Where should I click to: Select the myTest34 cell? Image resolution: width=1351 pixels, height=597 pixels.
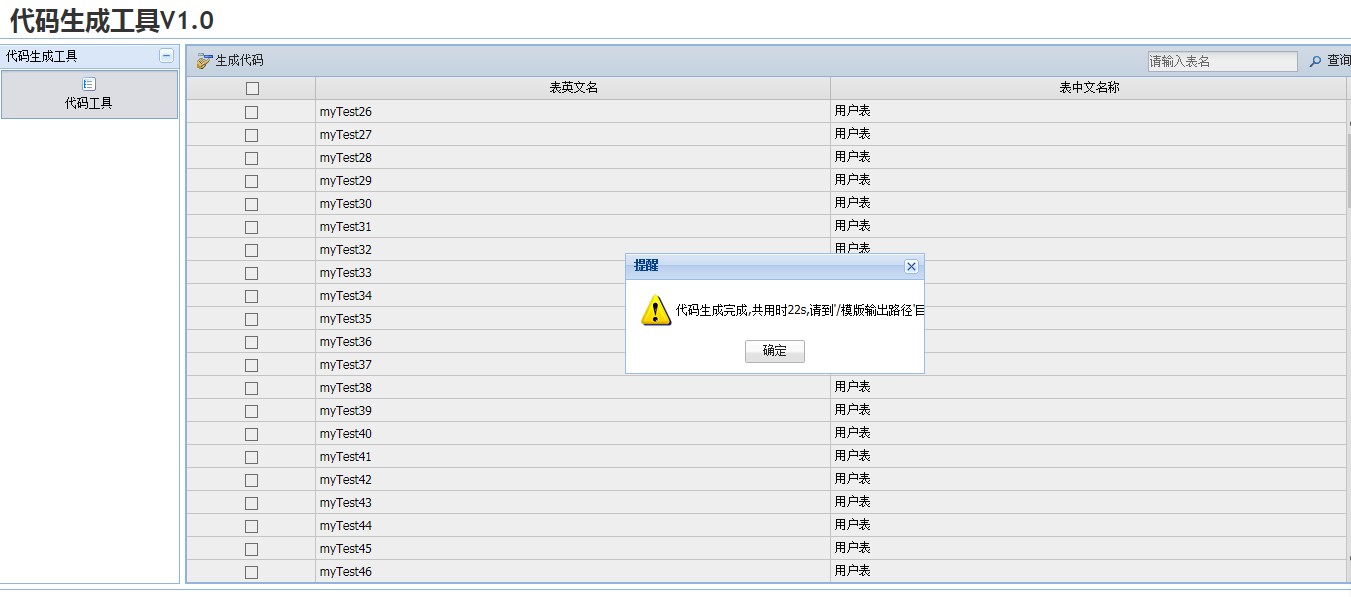573,296
